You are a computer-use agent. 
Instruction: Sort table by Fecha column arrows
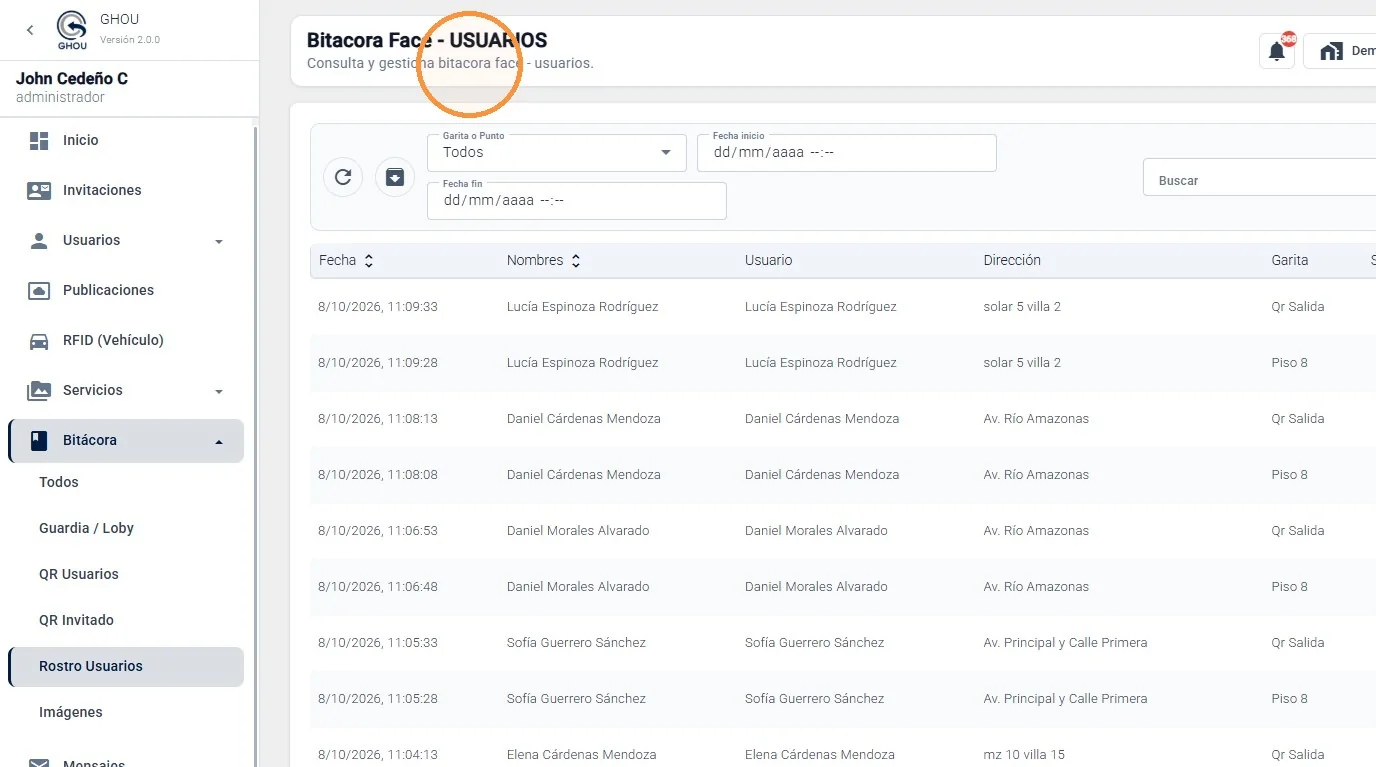point(369,260)
